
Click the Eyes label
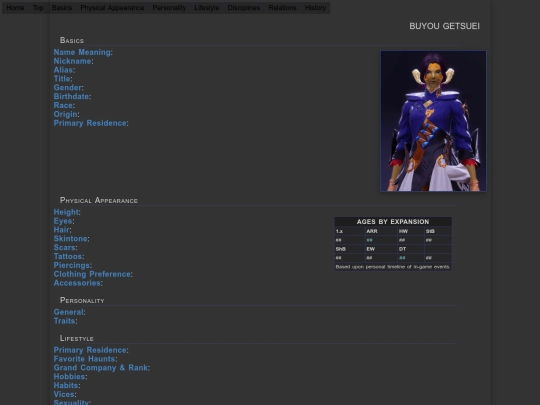pyautogui.click(x=63, y=221)
